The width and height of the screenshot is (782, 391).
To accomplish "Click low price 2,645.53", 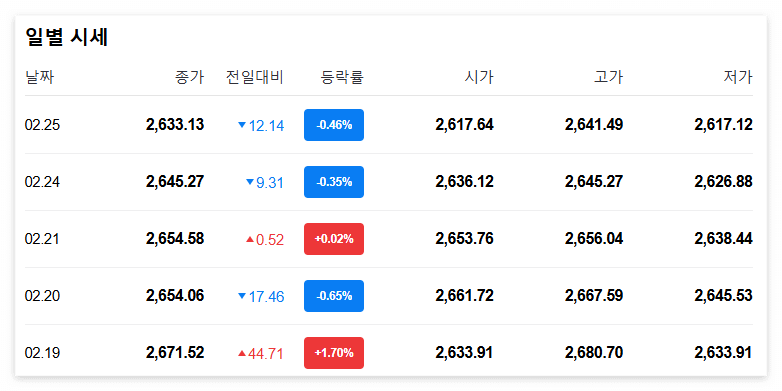I will 724,296.
